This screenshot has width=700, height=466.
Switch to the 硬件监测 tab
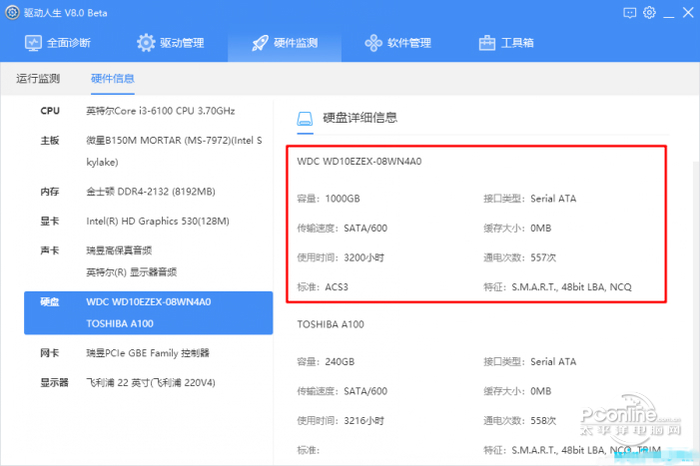click(x=285, y=43)
